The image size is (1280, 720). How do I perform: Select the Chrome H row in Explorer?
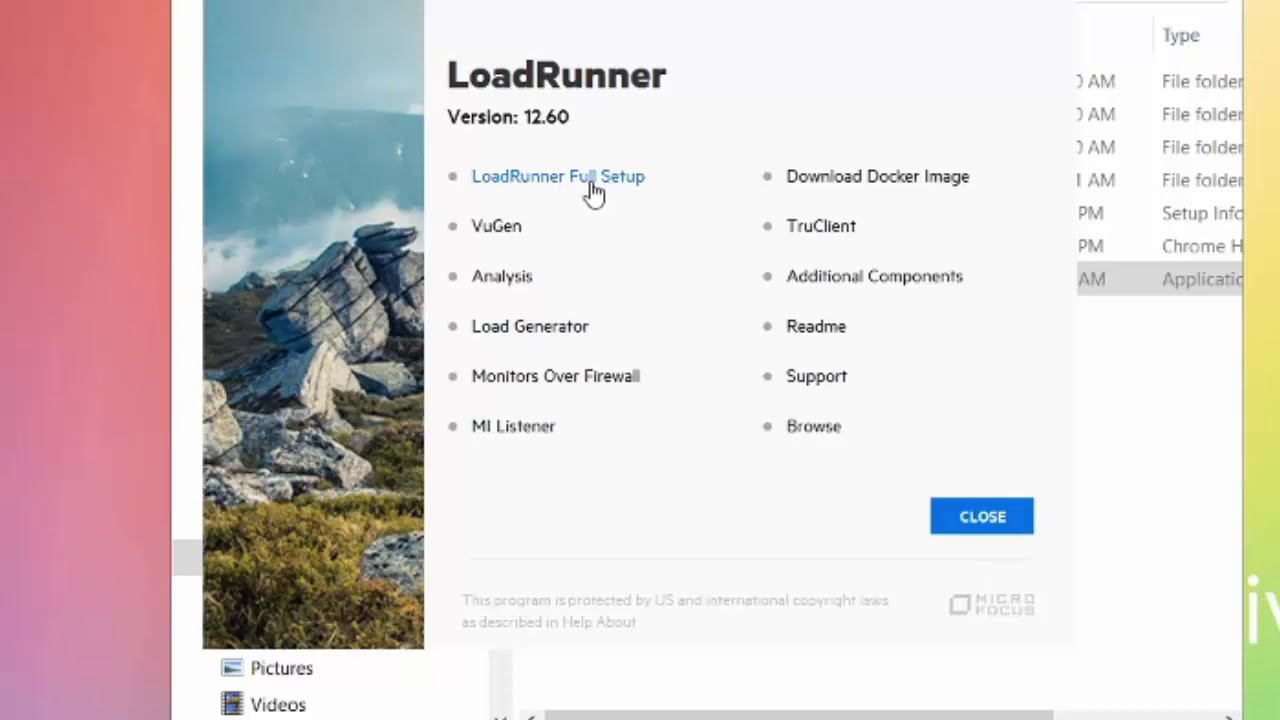pyautogui.click(x=1160, y=246)
